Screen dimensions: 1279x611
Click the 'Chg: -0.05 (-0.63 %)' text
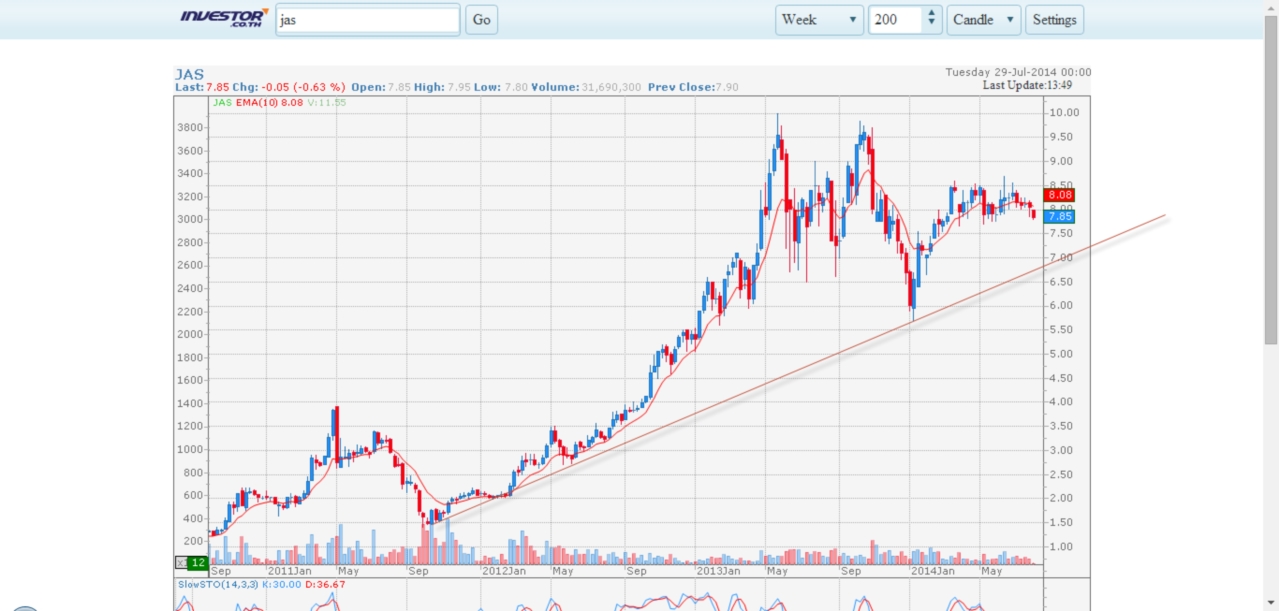[x=289, y=88]
